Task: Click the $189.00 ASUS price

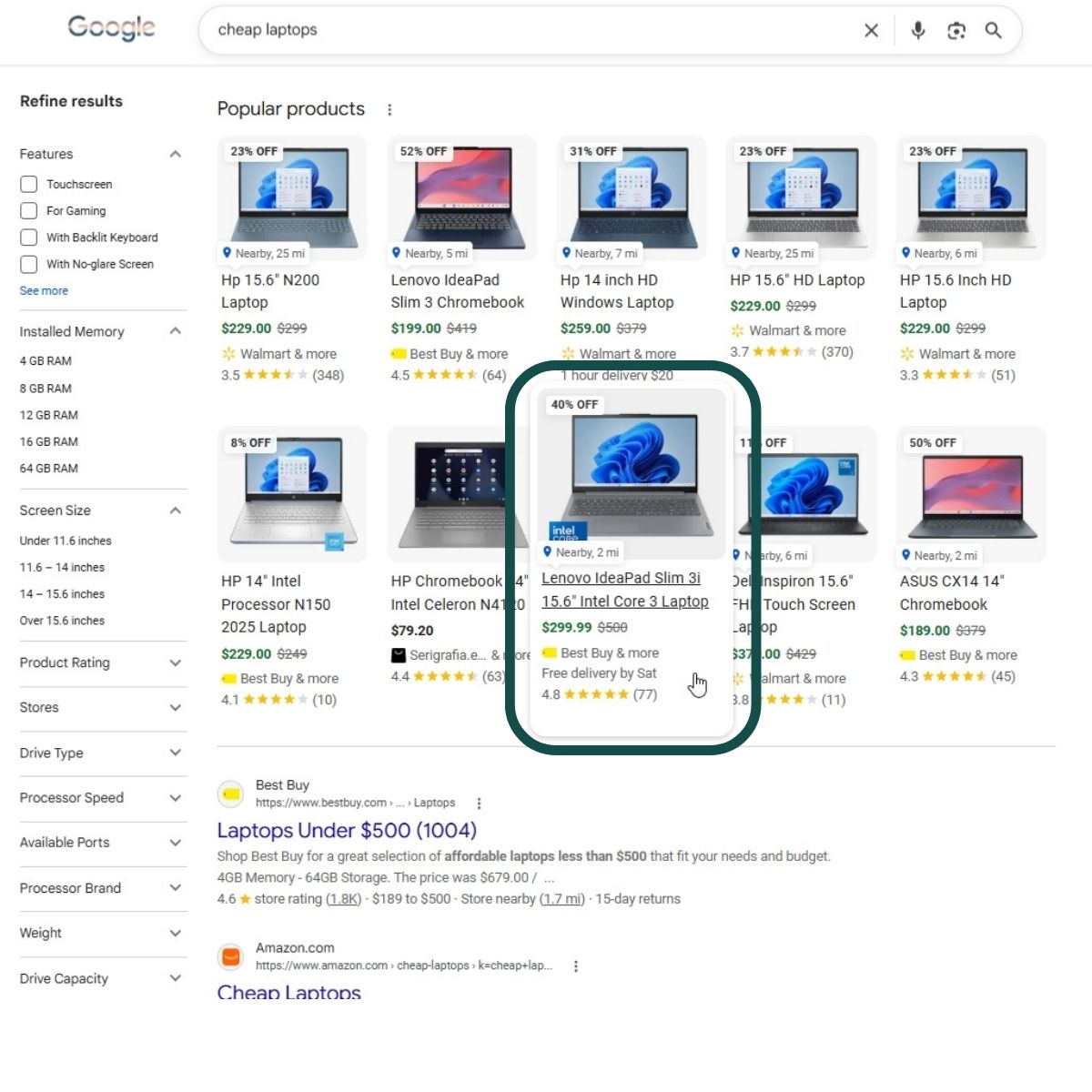Action: click(x=925, y=631)
